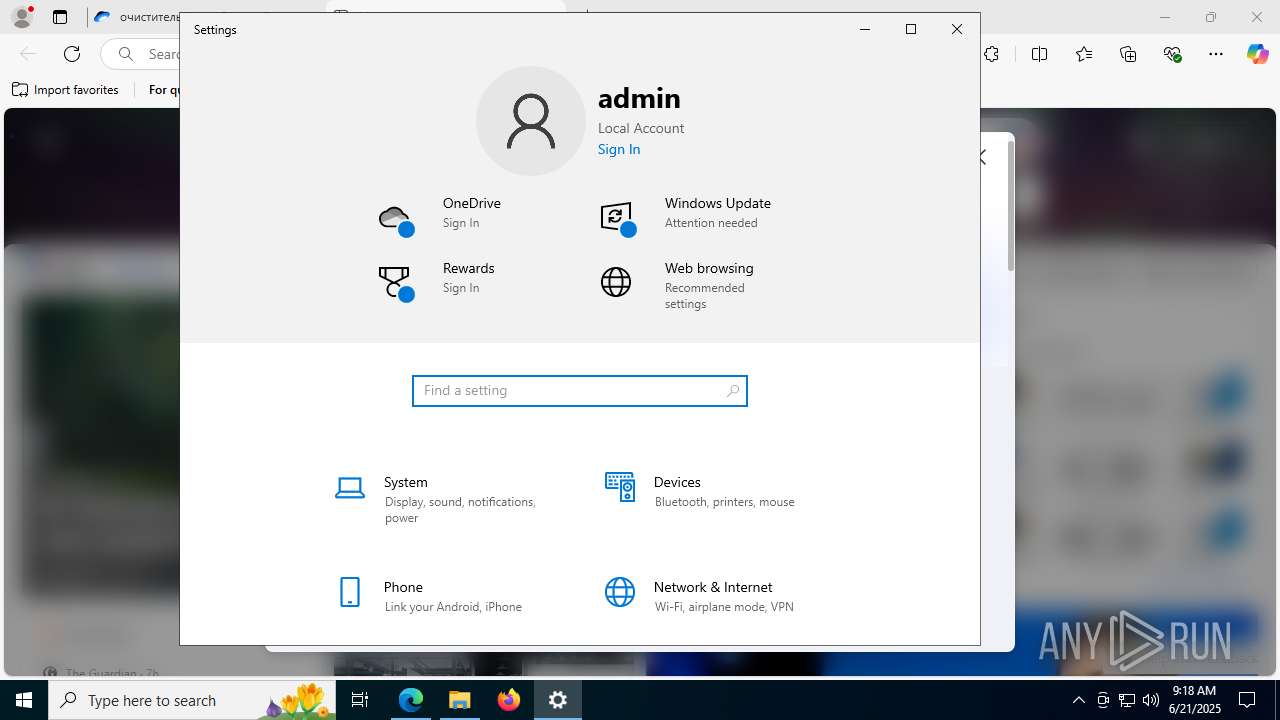This screenshot has width=1280, height=720.
Task: Open the Edge tab actions menu icon
Action: pyautogui.click(x=60, y=17)
